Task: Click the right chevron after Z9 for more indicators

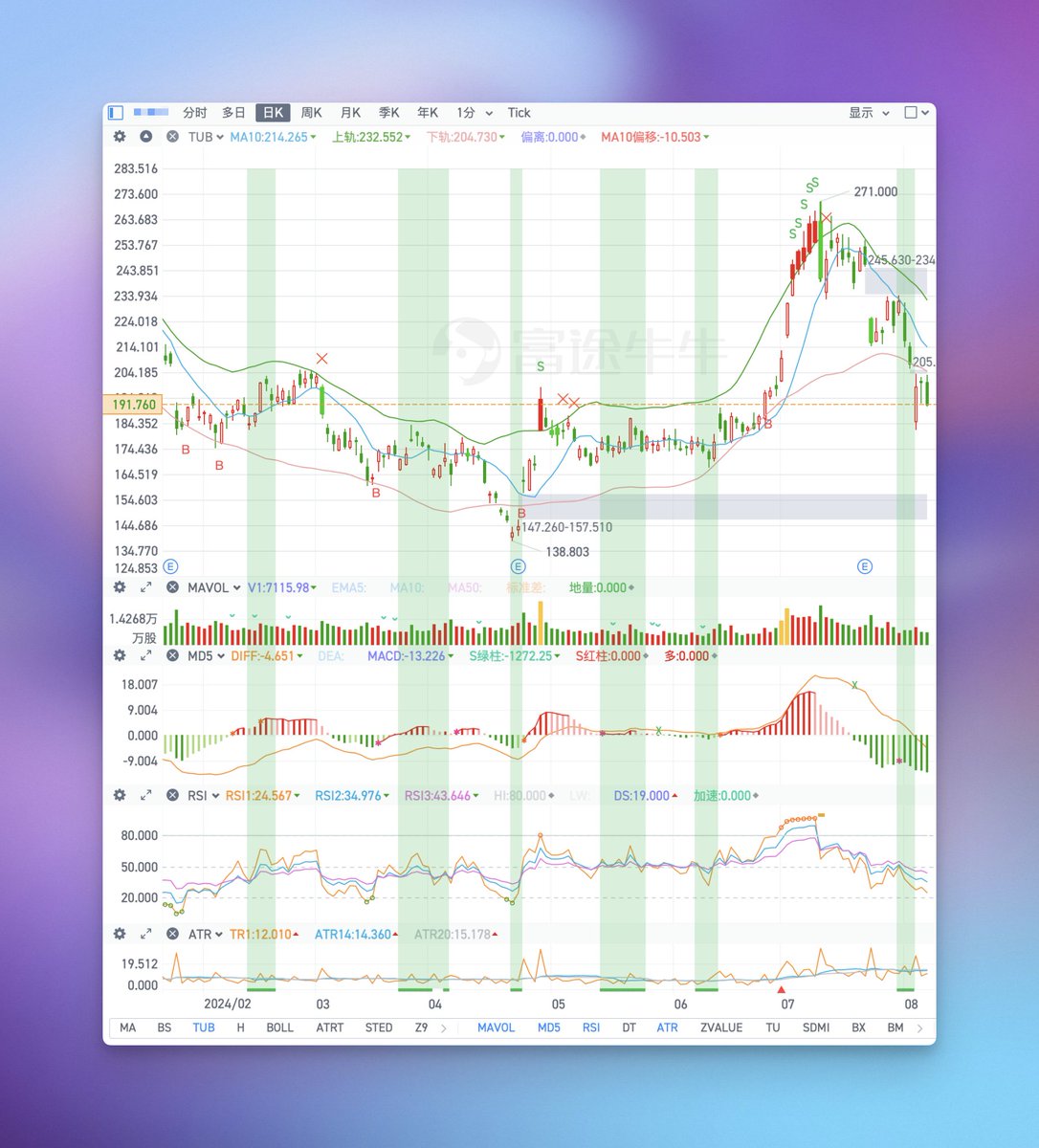Action: (444, 1027)
